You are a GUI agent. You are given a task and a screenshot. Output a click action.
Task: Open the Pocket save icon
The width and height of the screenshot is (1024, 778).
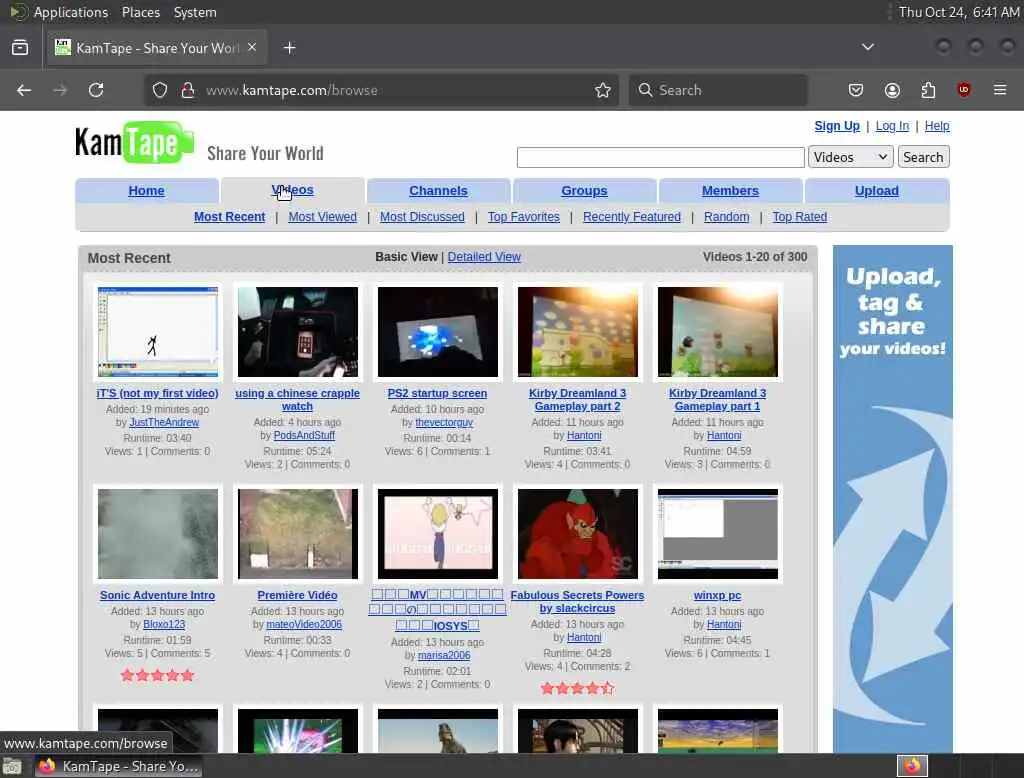(x=856, y=90)
